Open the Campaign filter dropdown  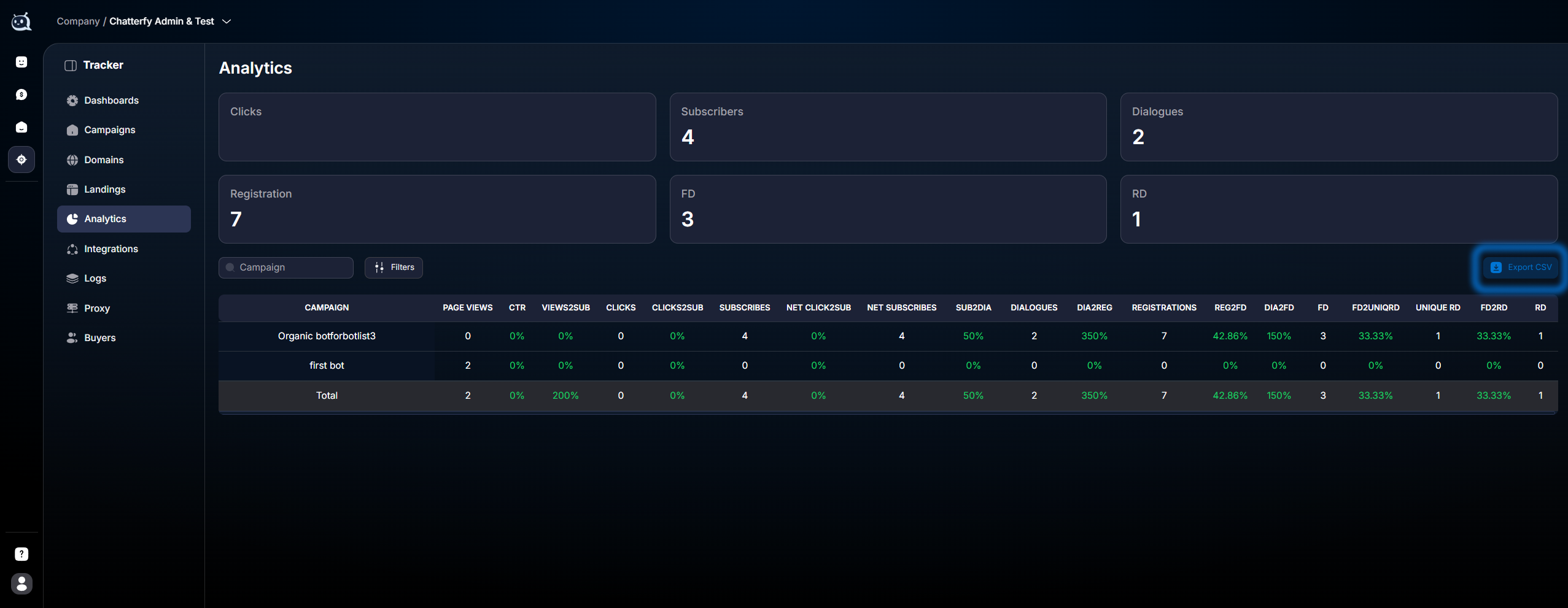tap(286, 267)
